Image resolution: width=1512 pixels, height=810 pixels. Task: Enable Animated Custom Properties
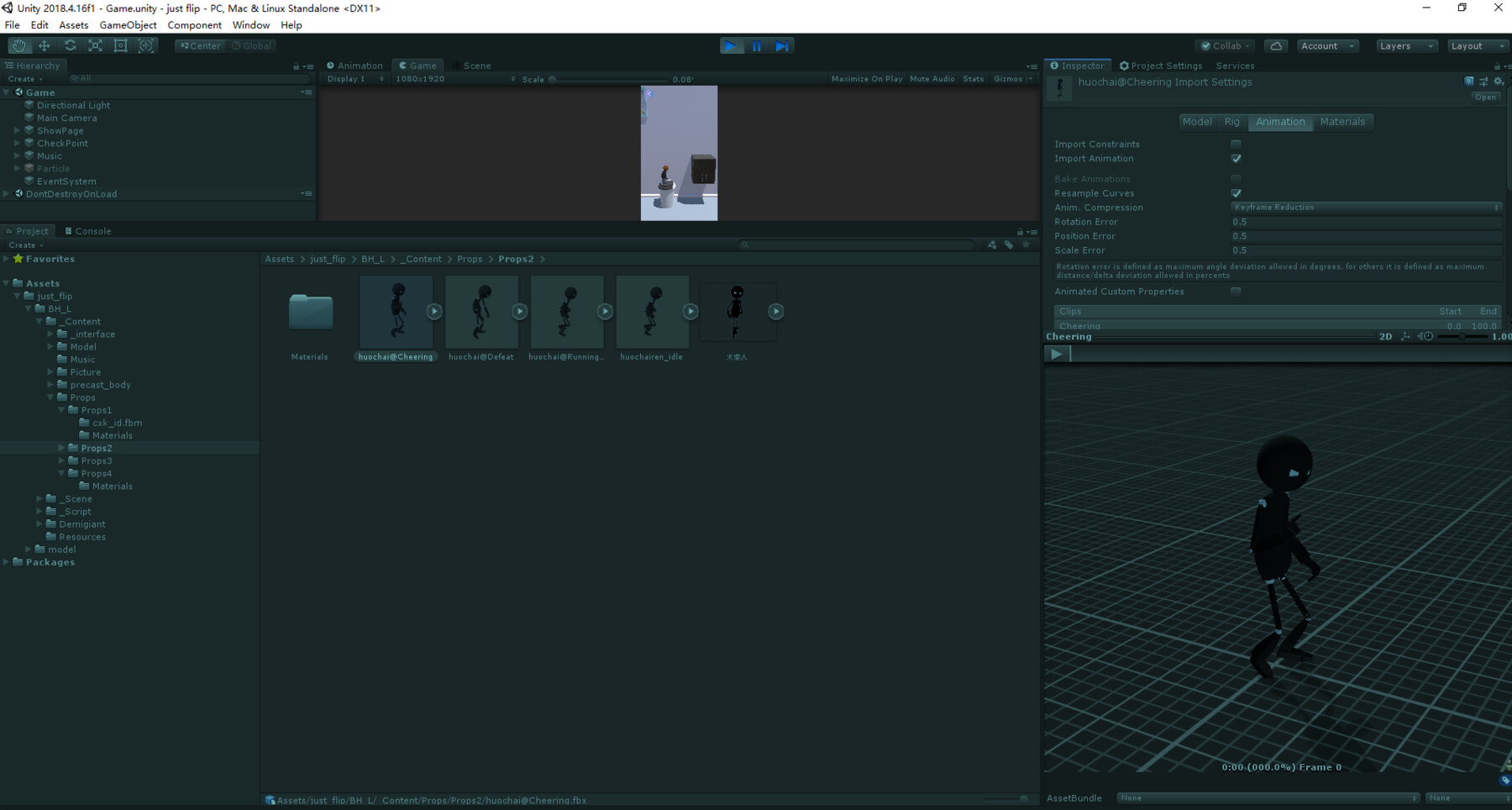pos(1236,291)
